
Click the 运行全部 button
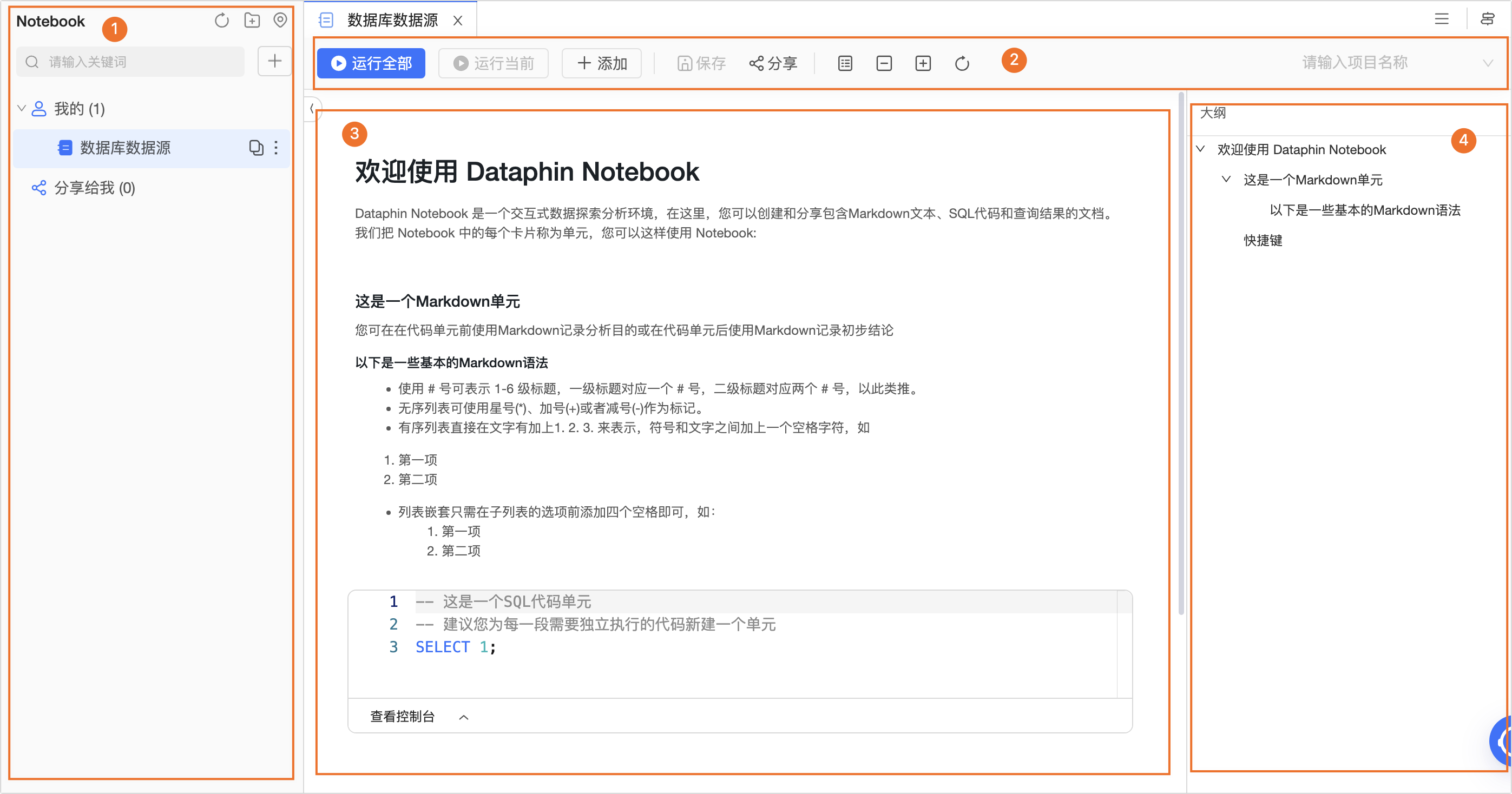(371, 63)
